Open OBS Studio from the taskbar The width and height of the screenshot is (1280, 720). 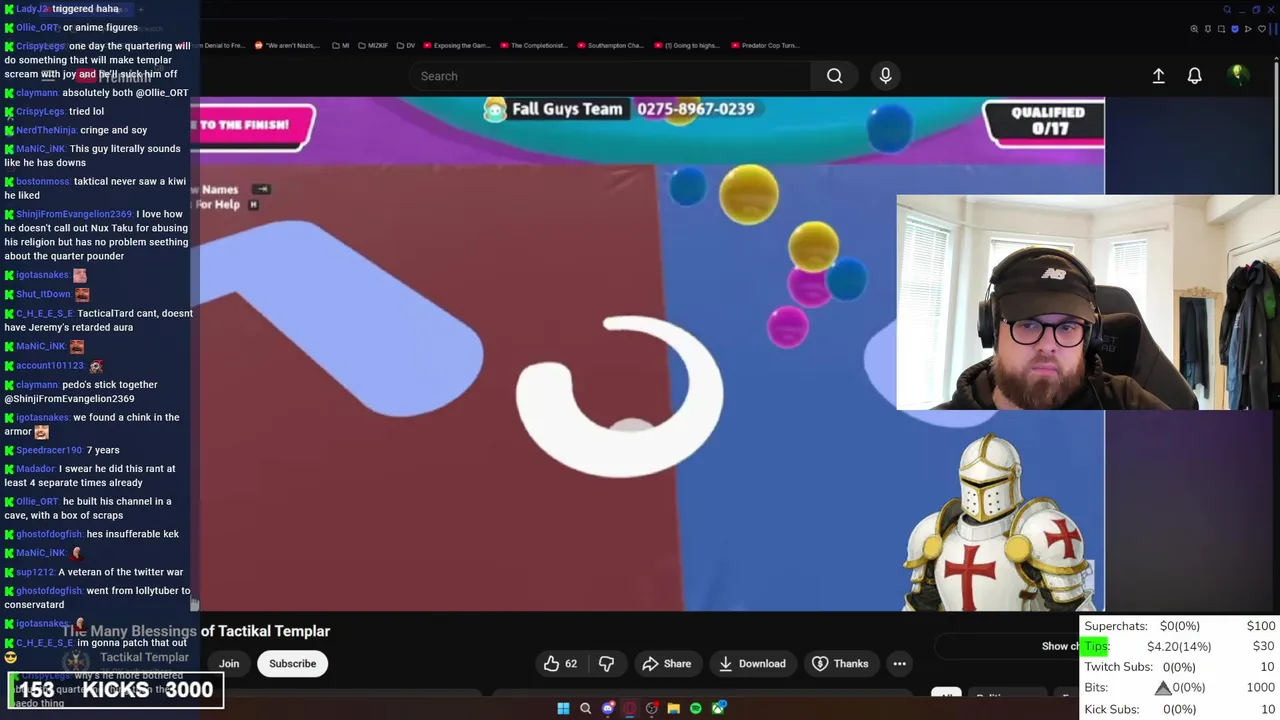[652, 708]
